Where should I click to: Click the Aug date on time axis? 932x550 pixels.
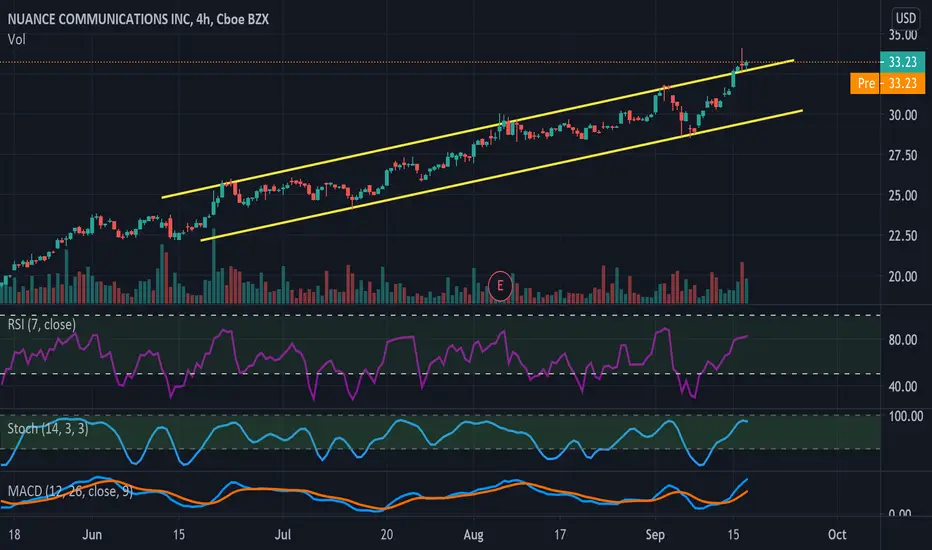point(474,535)
